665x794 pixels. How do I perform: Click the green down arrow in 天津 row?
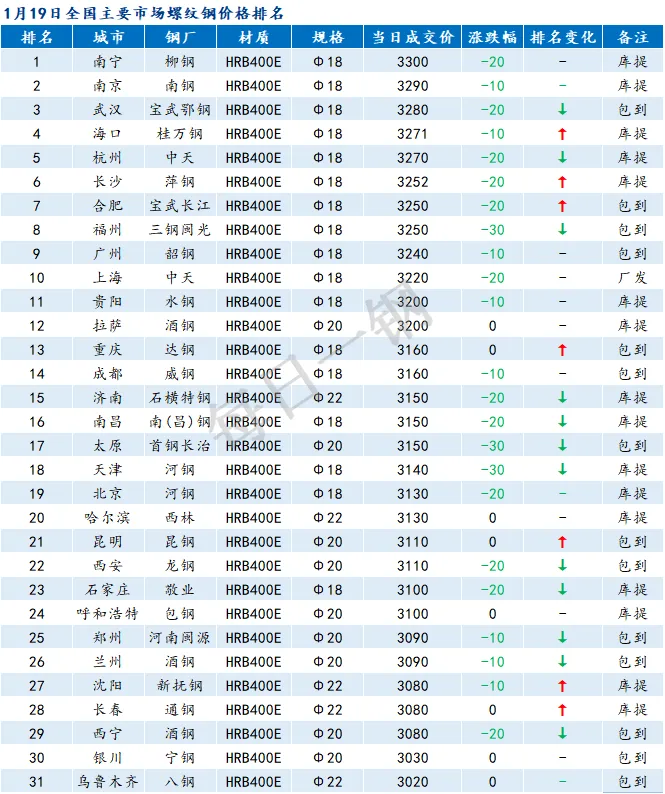[562, 469]
